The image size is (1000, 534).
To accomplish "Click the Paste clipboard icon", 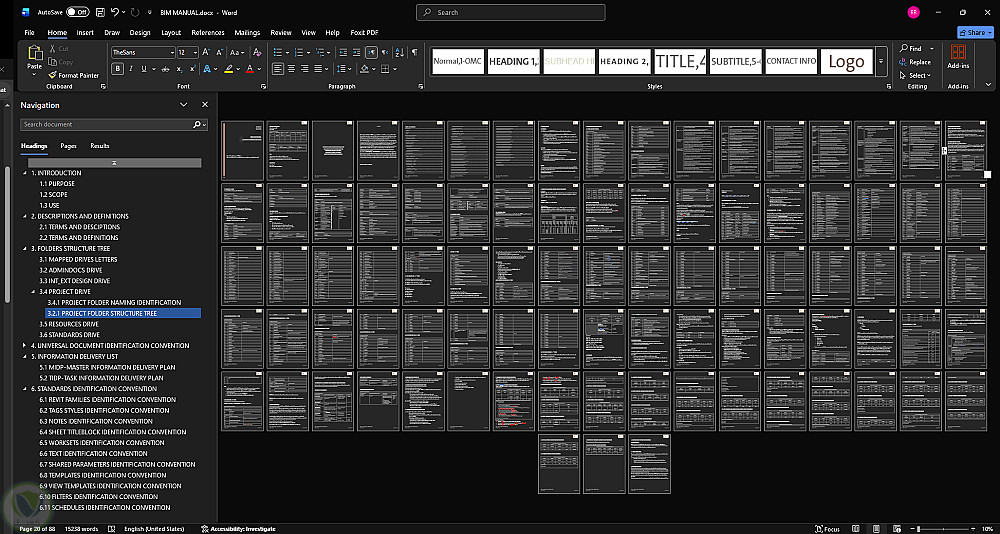I will 34,54.
